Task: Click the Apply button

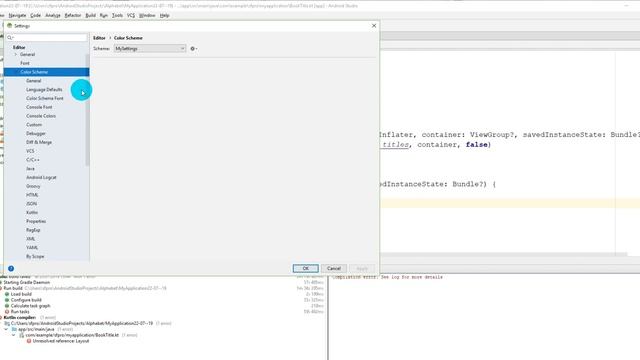Action: click(x=362, y=269)
